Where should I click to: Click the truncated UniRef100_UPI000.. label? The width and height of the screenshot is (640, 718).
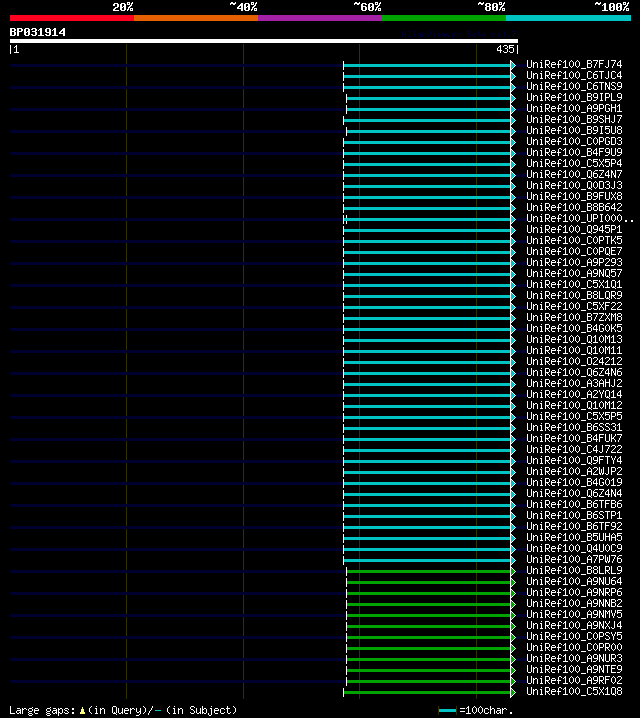coord(580,218)
